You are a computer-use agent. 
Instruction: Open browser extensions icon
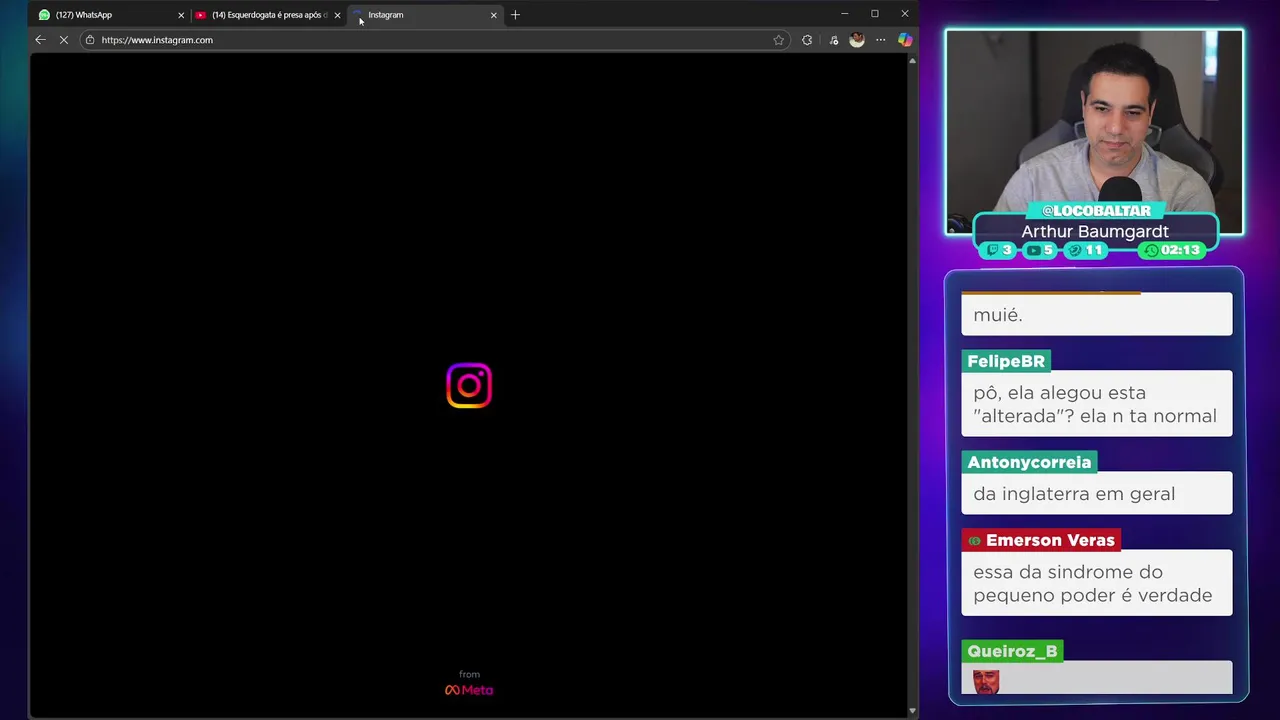807,40
